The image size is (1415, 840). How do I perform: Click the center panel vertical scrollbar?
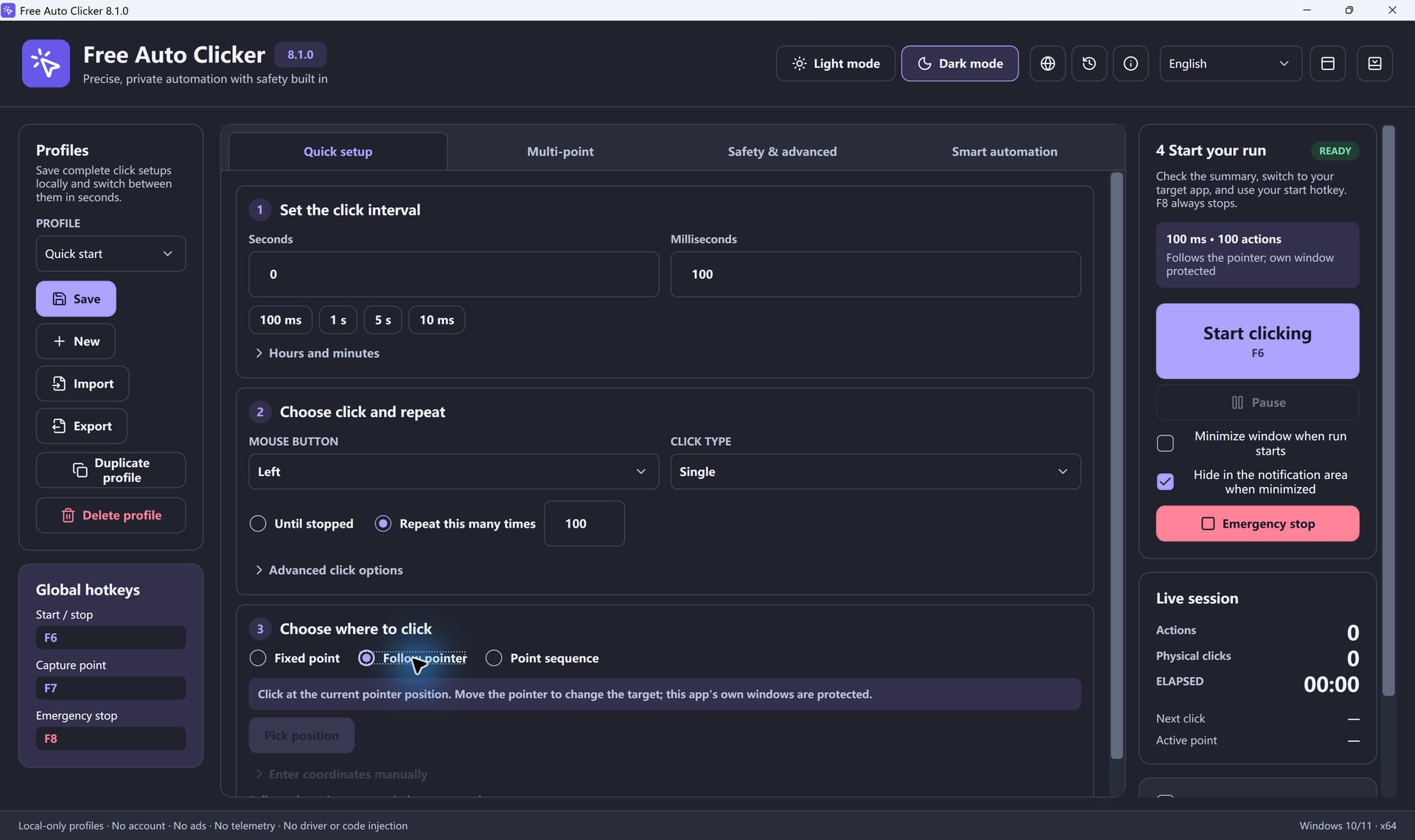(x=1117, y=466)
